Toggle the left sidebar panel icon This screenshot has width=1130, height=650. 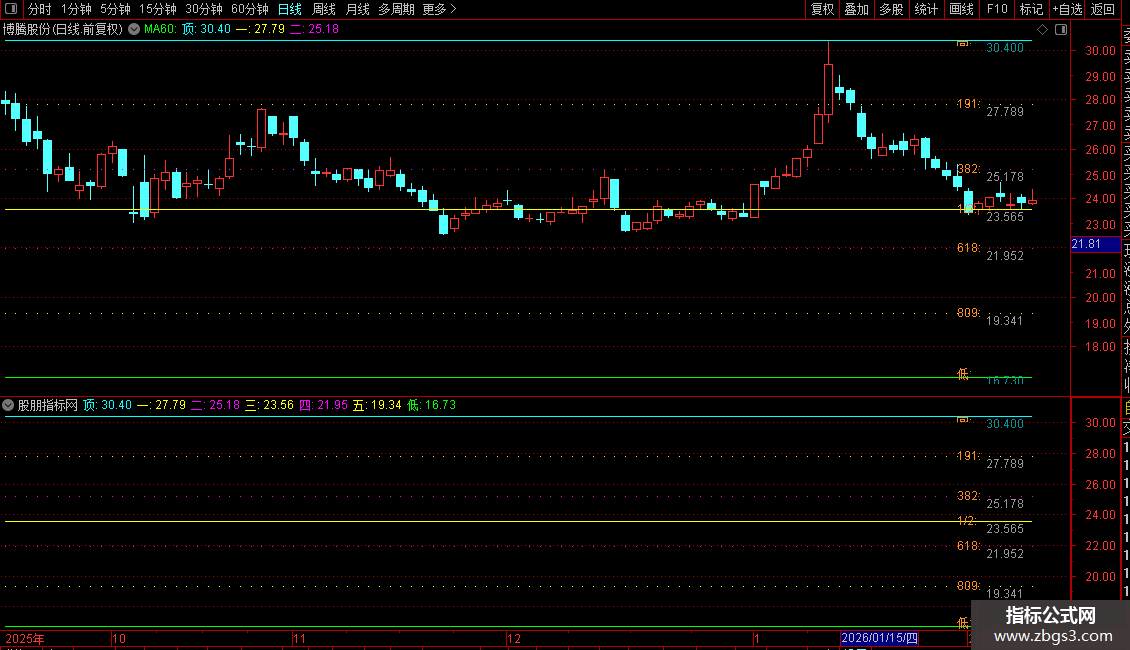tap(11, 9)
